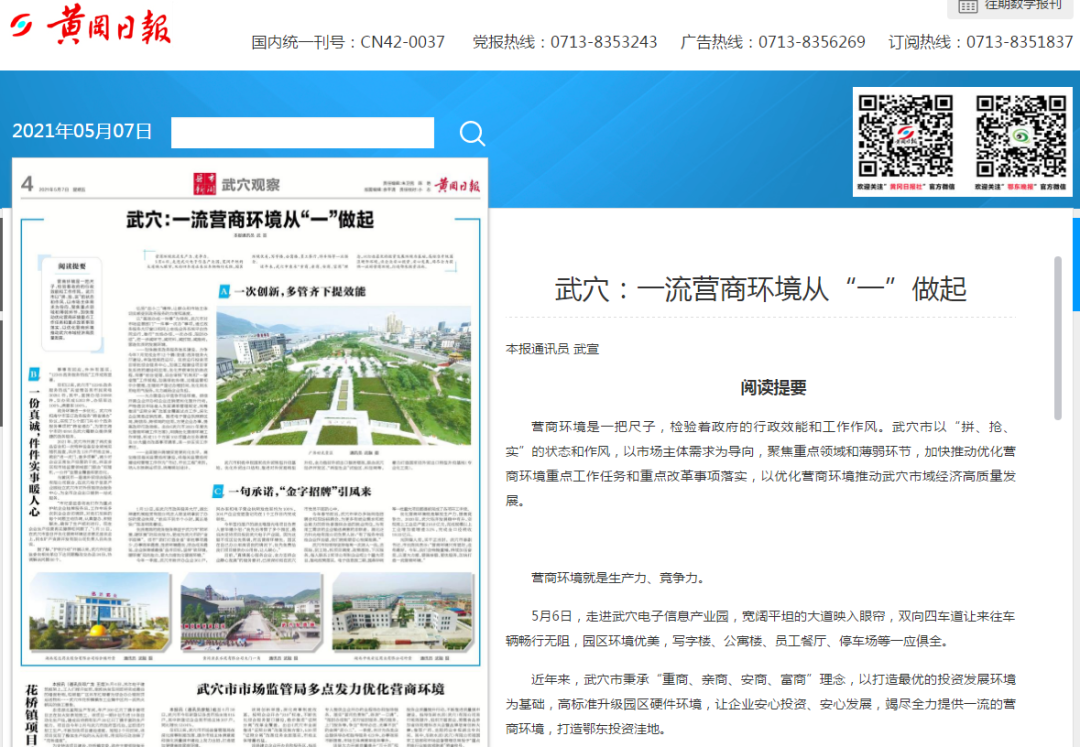The image size is (1080, 747).
Task: Open the 花桥镇 article at bottom left
Action: 32,712
